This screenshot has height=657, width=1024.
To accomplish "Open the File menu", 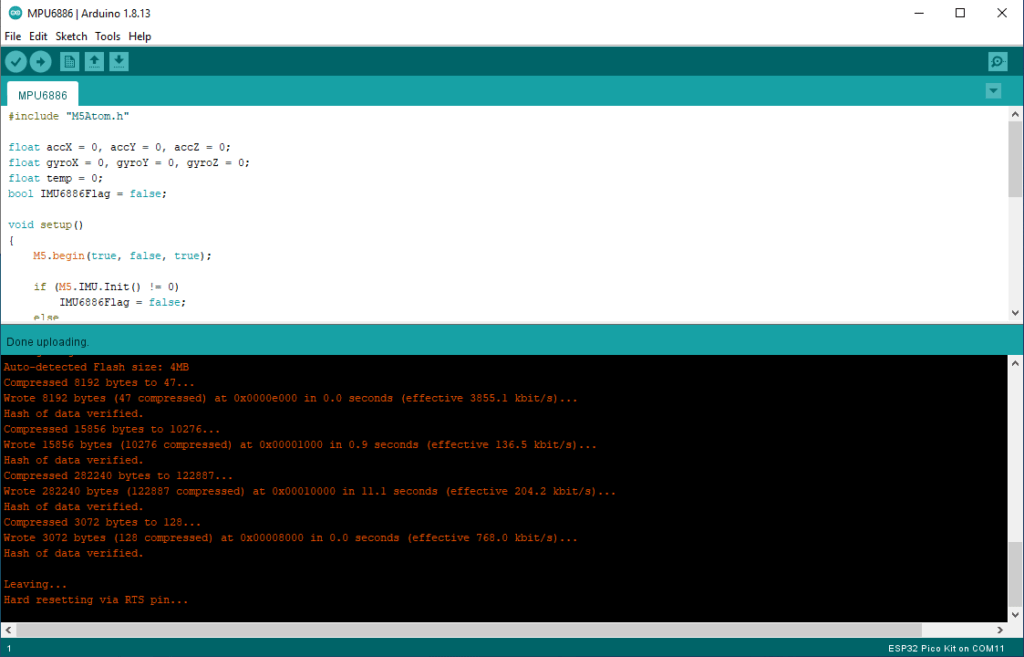I will tap(13, 36).
